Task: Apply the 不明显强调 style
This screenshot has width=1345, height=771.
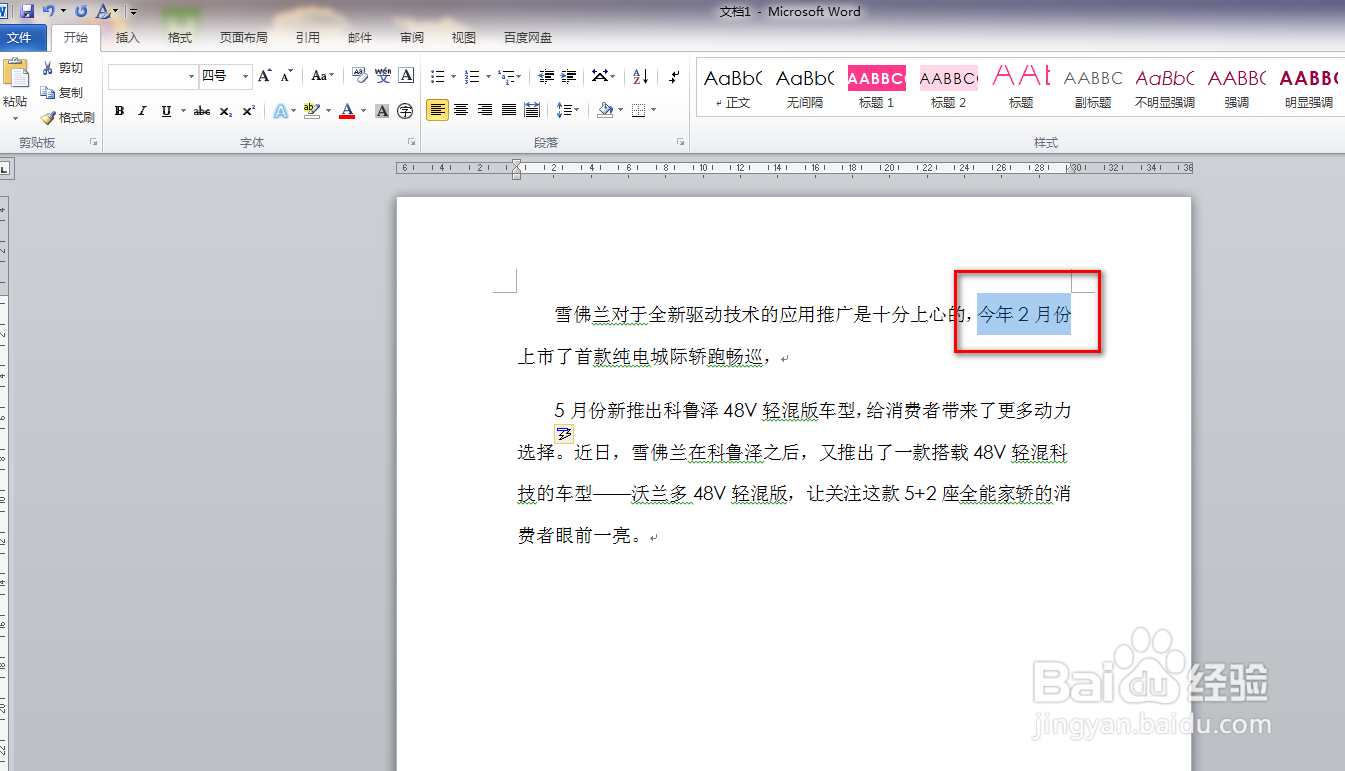Action: click(x=1165, y=87)
